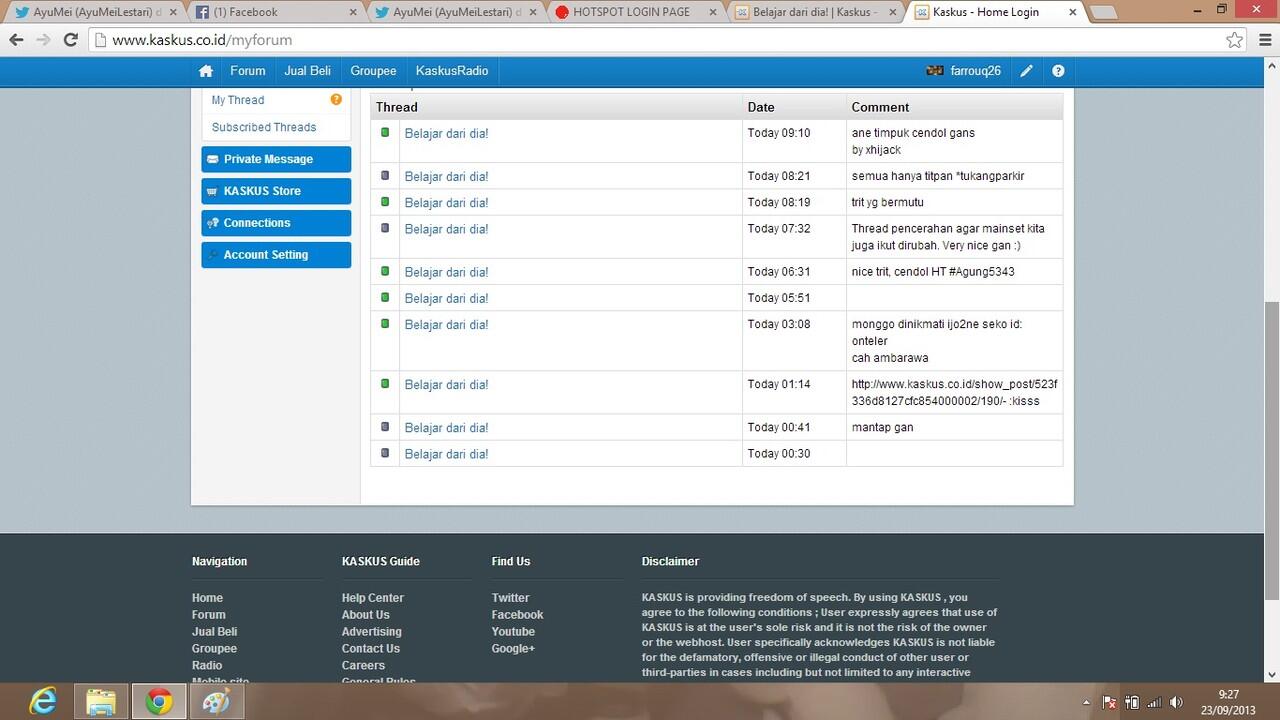
Task: Click the KASKUS Store button
Action: (276, 191)
